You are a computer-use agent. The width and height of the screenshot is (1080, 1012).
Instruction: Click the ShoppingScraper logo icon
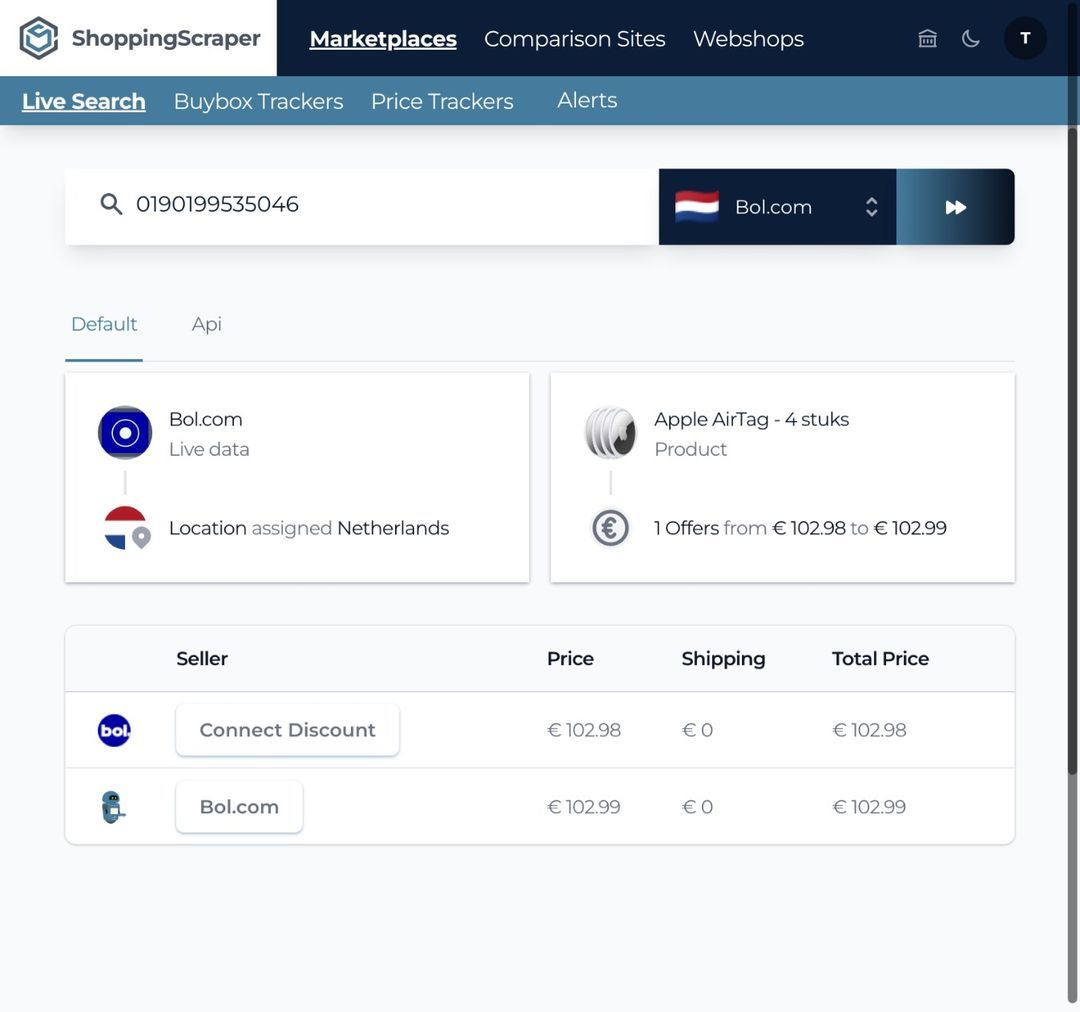point(39,38)
